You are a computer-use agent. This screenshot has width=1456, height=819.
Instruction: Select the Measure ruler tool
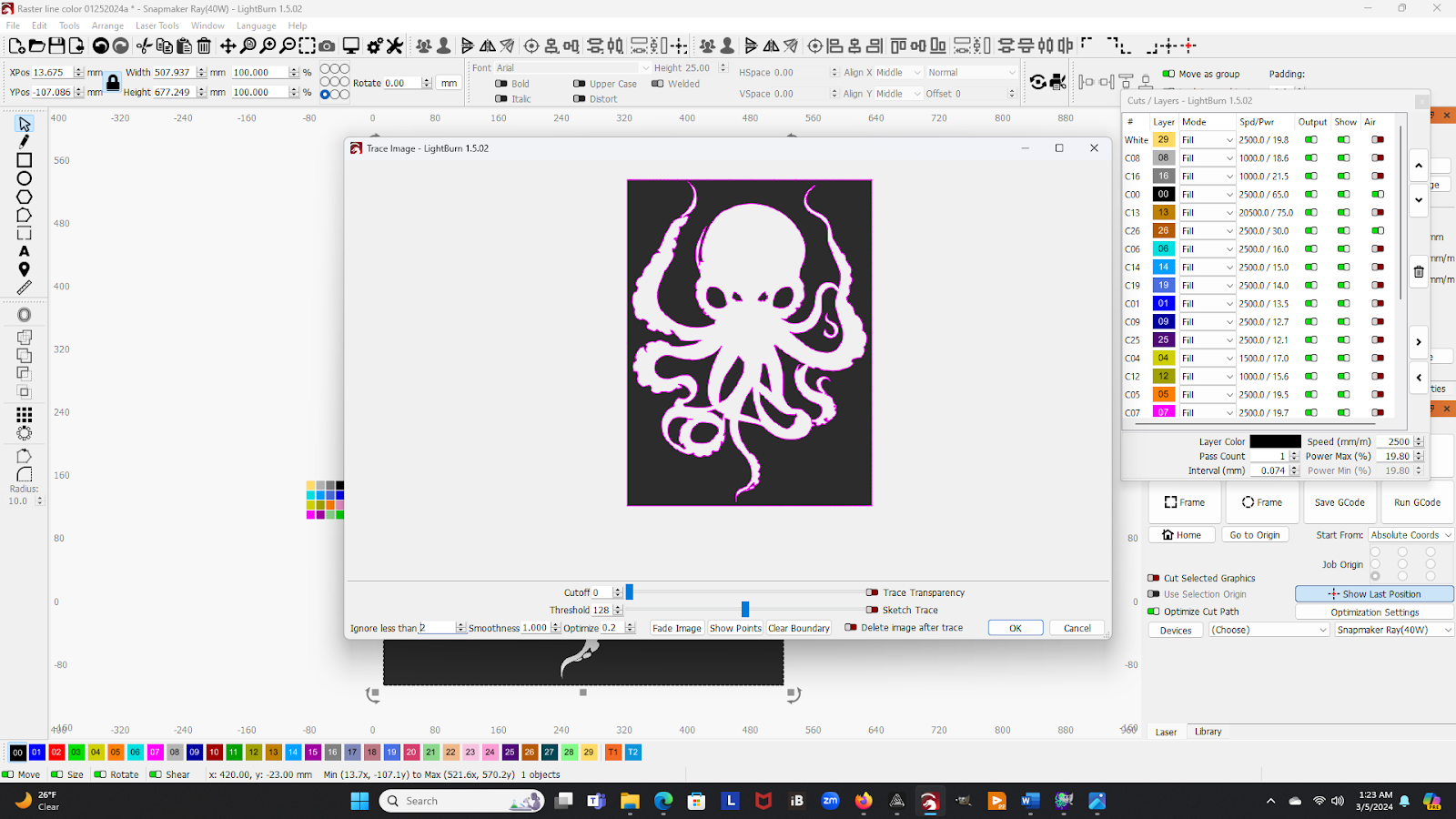point(25,288)
